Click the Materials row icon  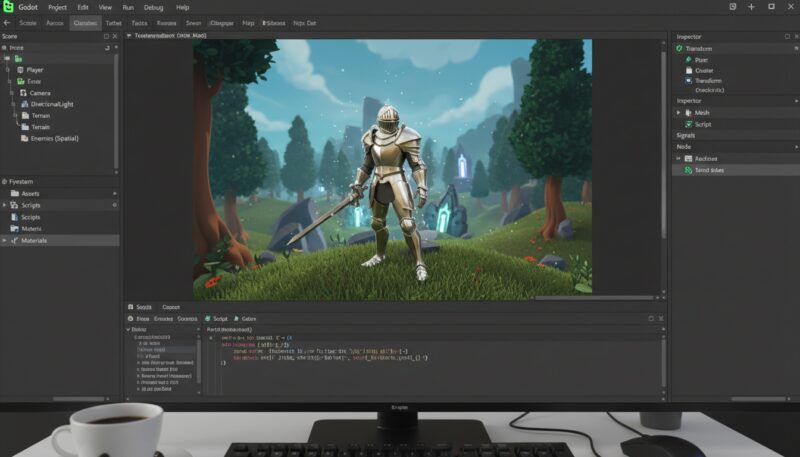pos(14,240)
